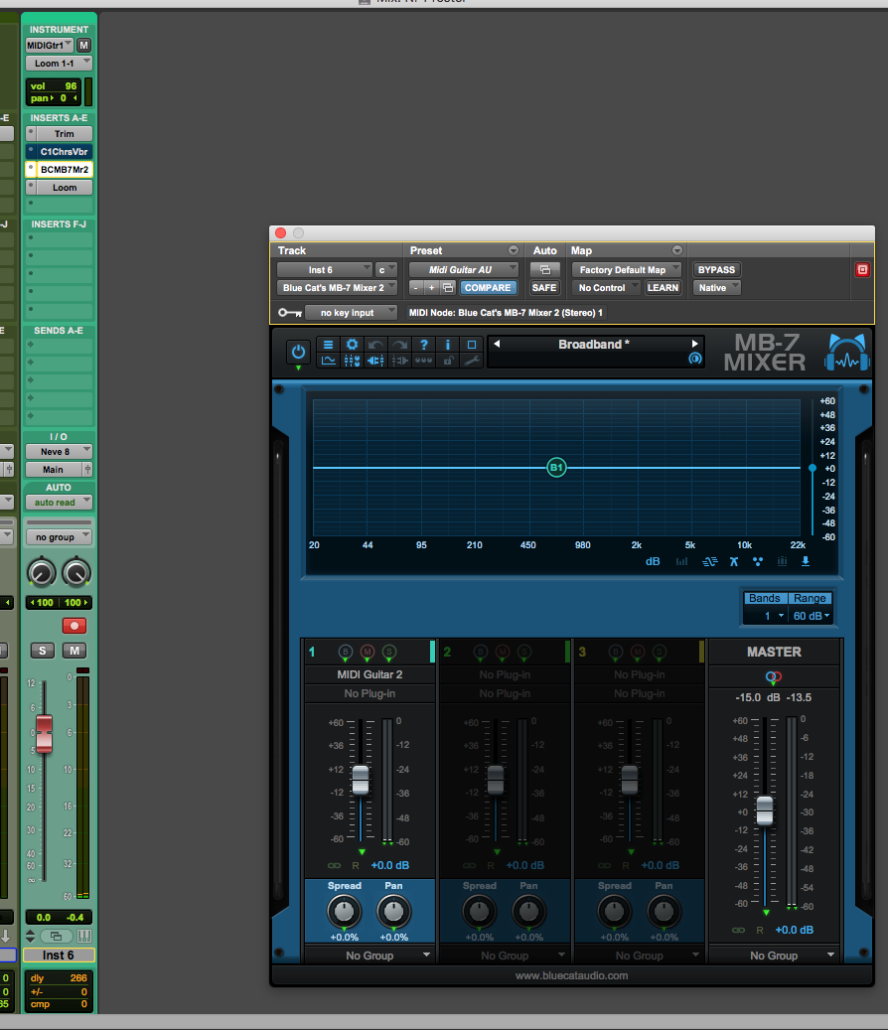Click the window size square icon
The height and width of the screenshot is (1030, 888).
[x=472, y=345]
